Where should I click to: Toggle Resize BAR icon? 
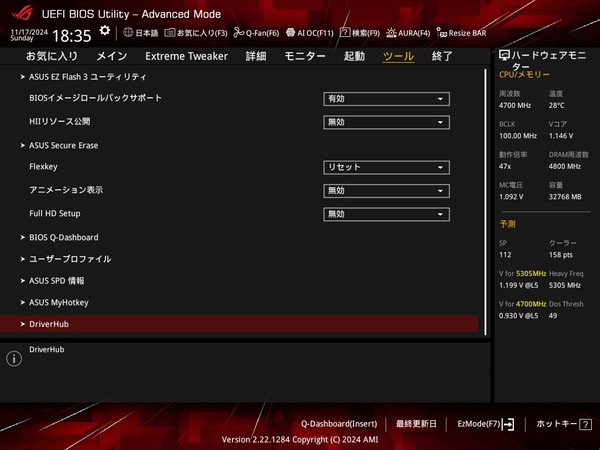pos(442,33)
